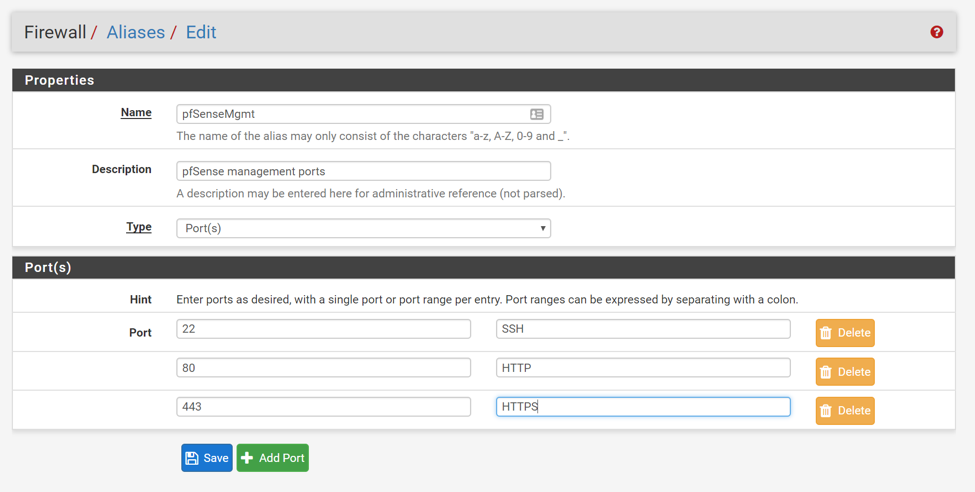Go to Aliases breadcrumb link
Image resolution: width=975 pixels, height=492 pixels.
[x=136, y=32]
